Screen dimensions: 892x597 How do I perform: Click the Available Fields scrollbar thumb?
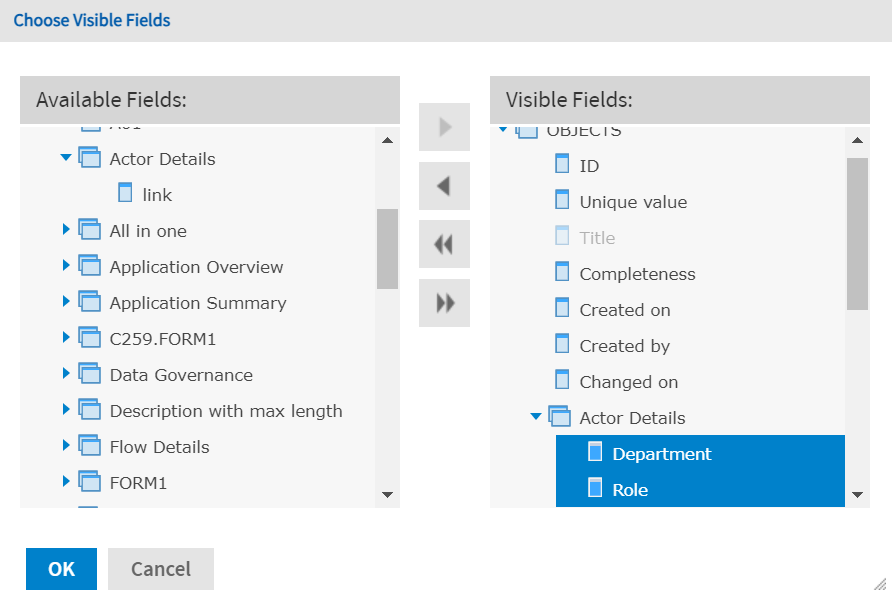387,249
